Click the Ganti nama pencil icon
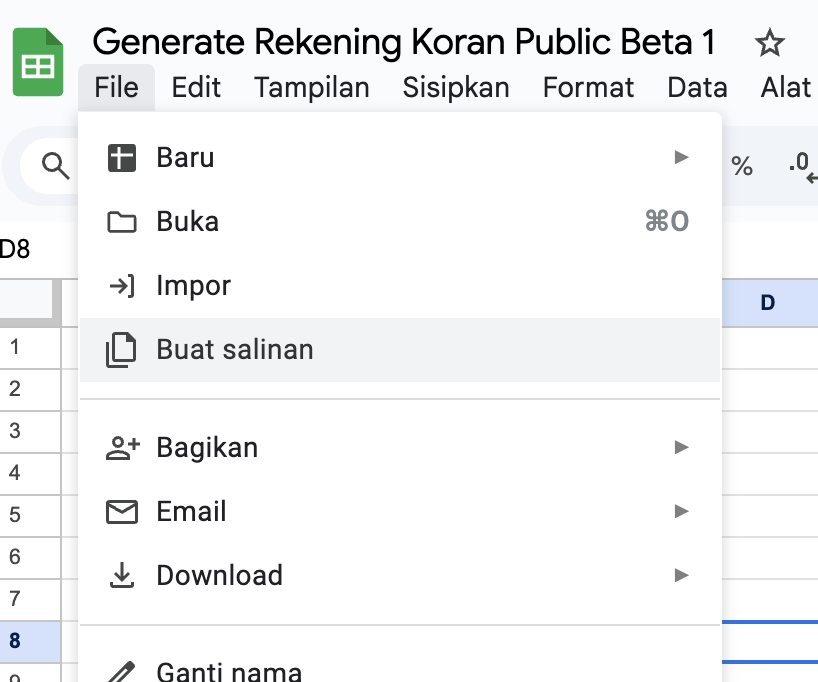 tap(122, 672)
